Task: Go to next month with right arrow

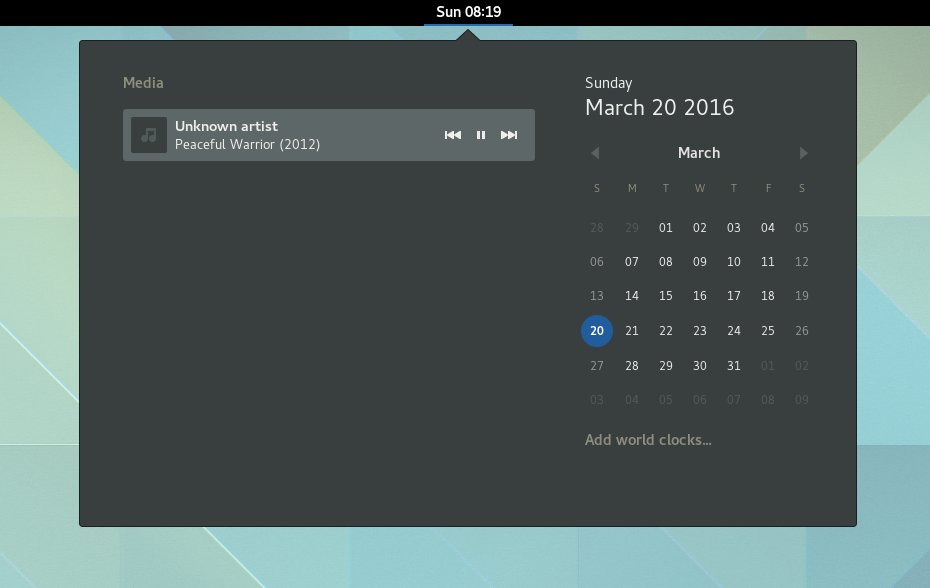Action: tap(804, 153)
